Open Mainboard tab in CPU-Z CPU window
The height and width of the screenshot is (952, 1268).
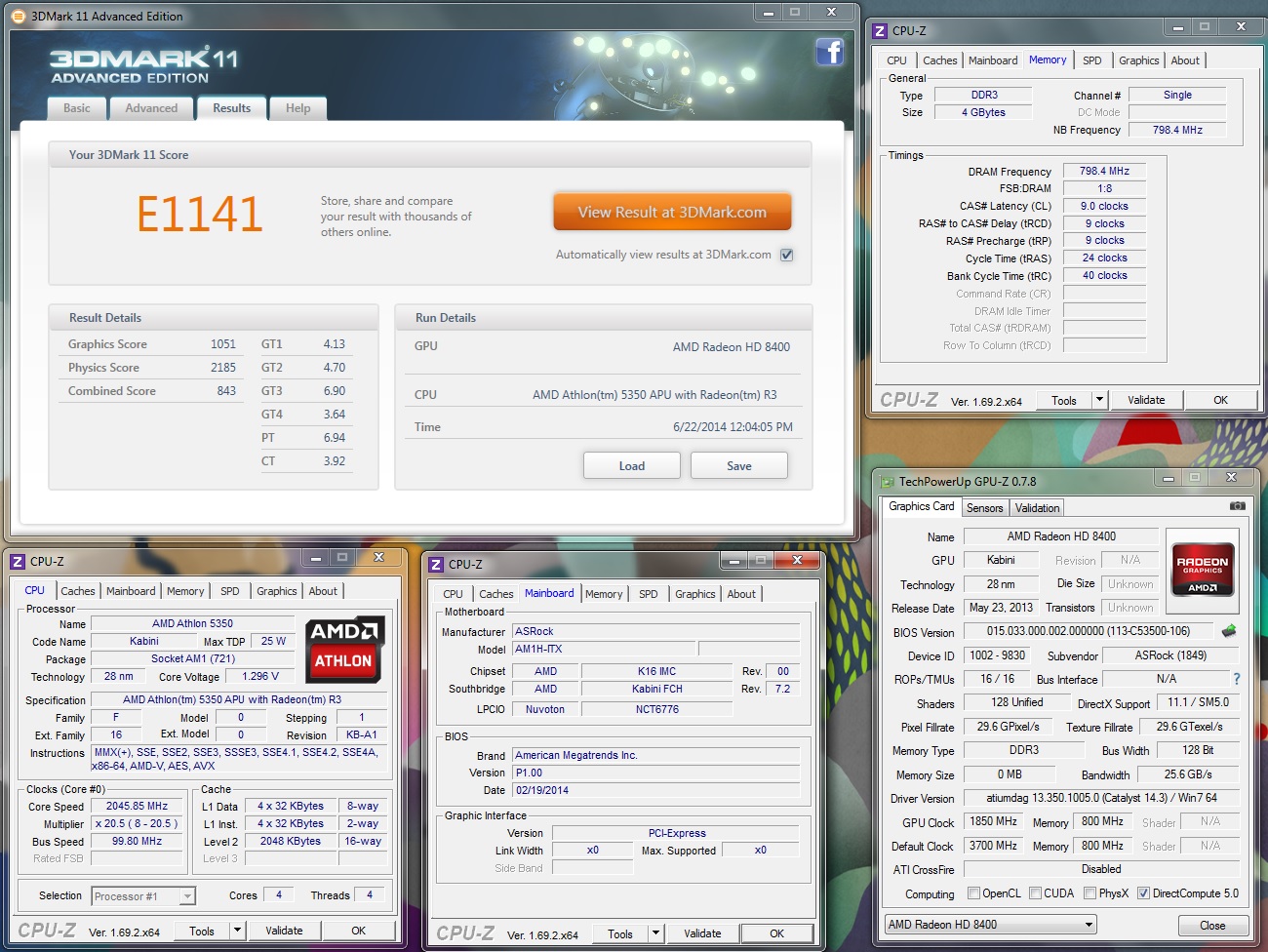click(131, 591)
